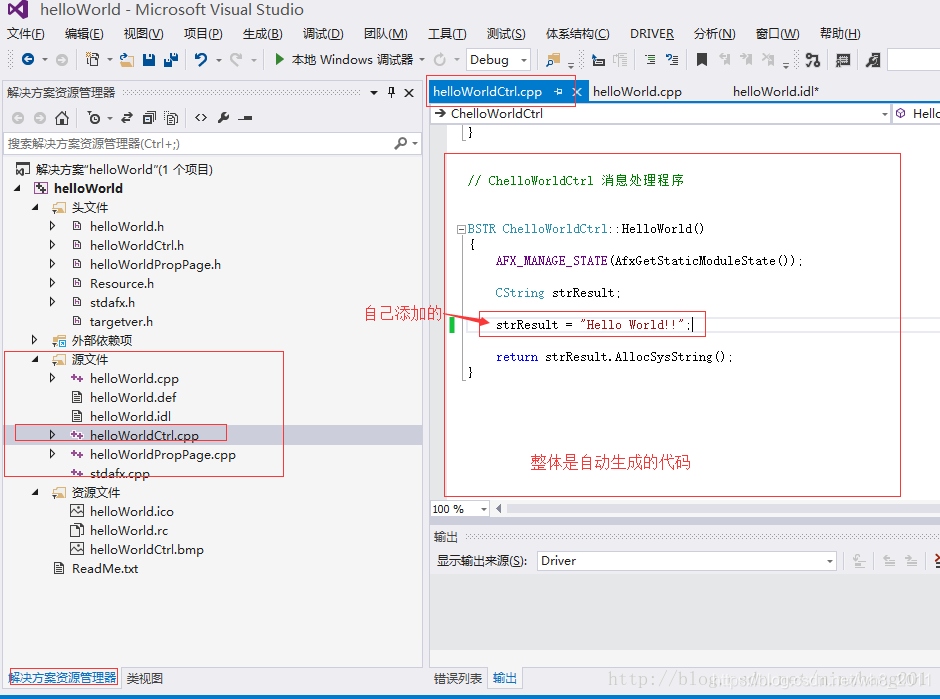This screenshot has height=699, width=940.
Task: Click Show All Files icon in Solution Explorer
Action: click(171, 118)
